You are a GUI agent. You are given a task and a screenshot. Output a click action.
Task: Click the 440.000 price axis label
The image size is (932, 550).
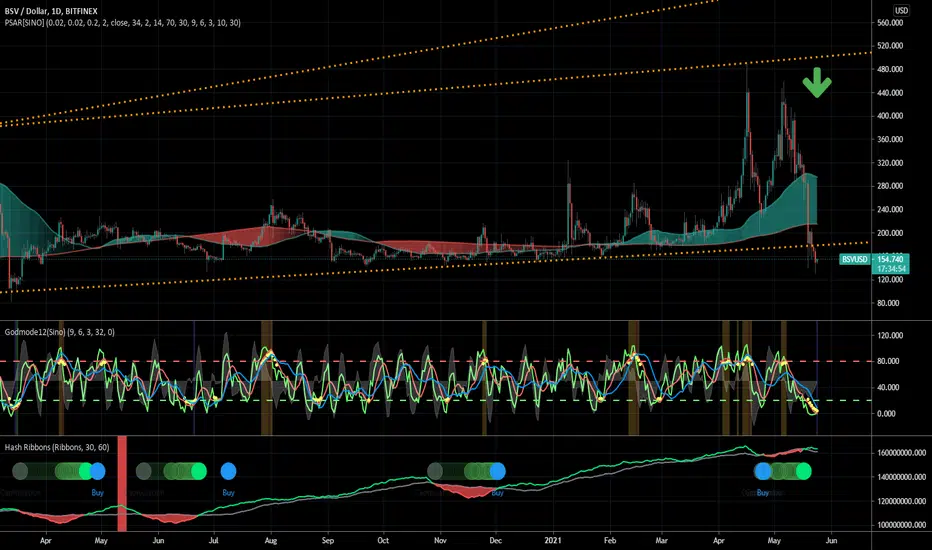point(890,93)
